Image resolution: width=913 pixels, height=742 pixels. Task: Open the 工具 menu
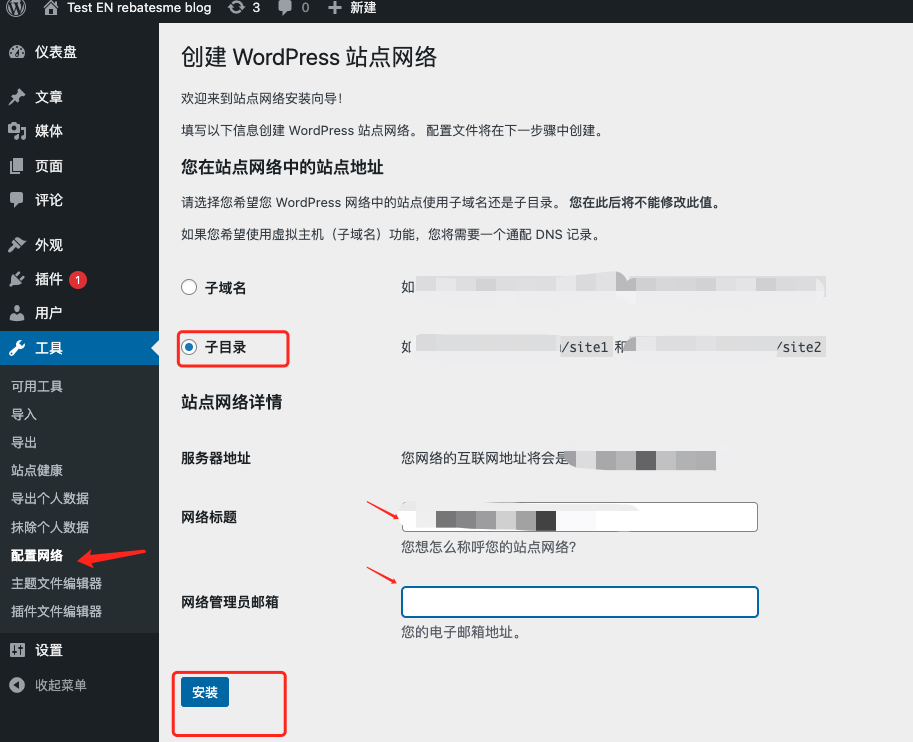click(x=79, y=348)
